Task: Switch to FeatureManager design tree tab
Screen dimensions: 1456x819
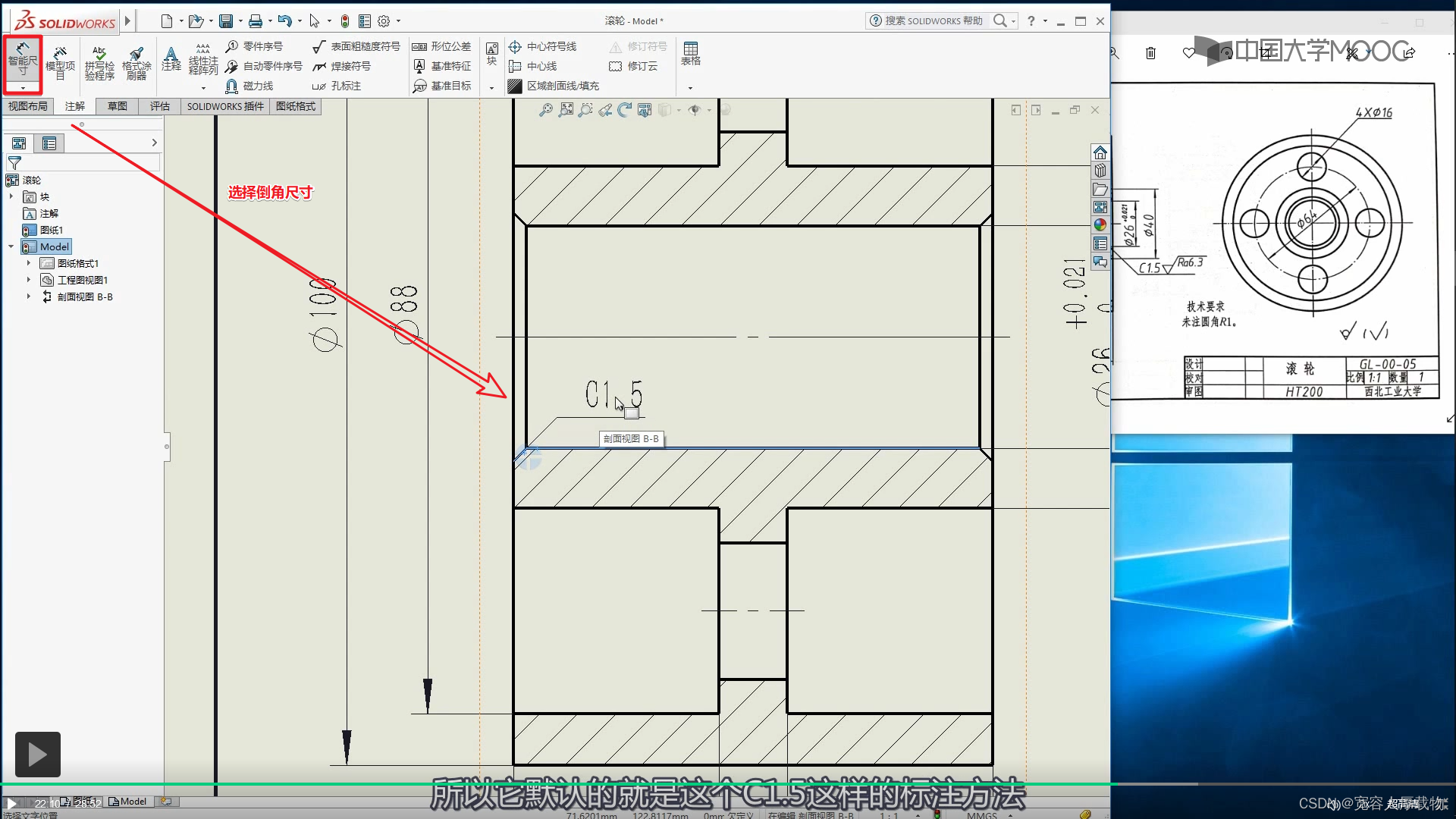Action: [x=19, y=143]
